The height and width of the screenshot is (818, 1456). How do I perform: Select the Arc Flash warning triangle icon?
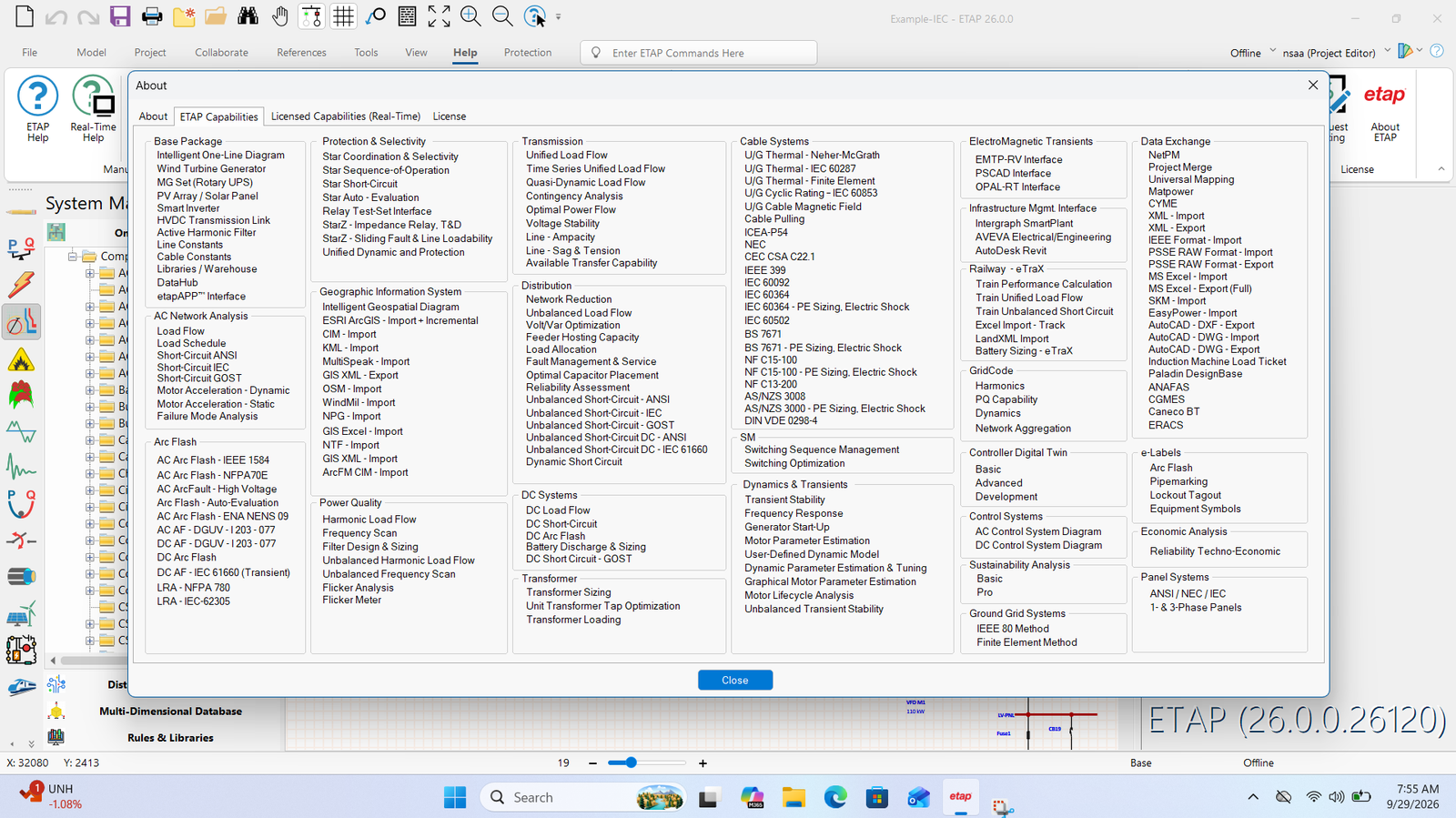(21, 359)
